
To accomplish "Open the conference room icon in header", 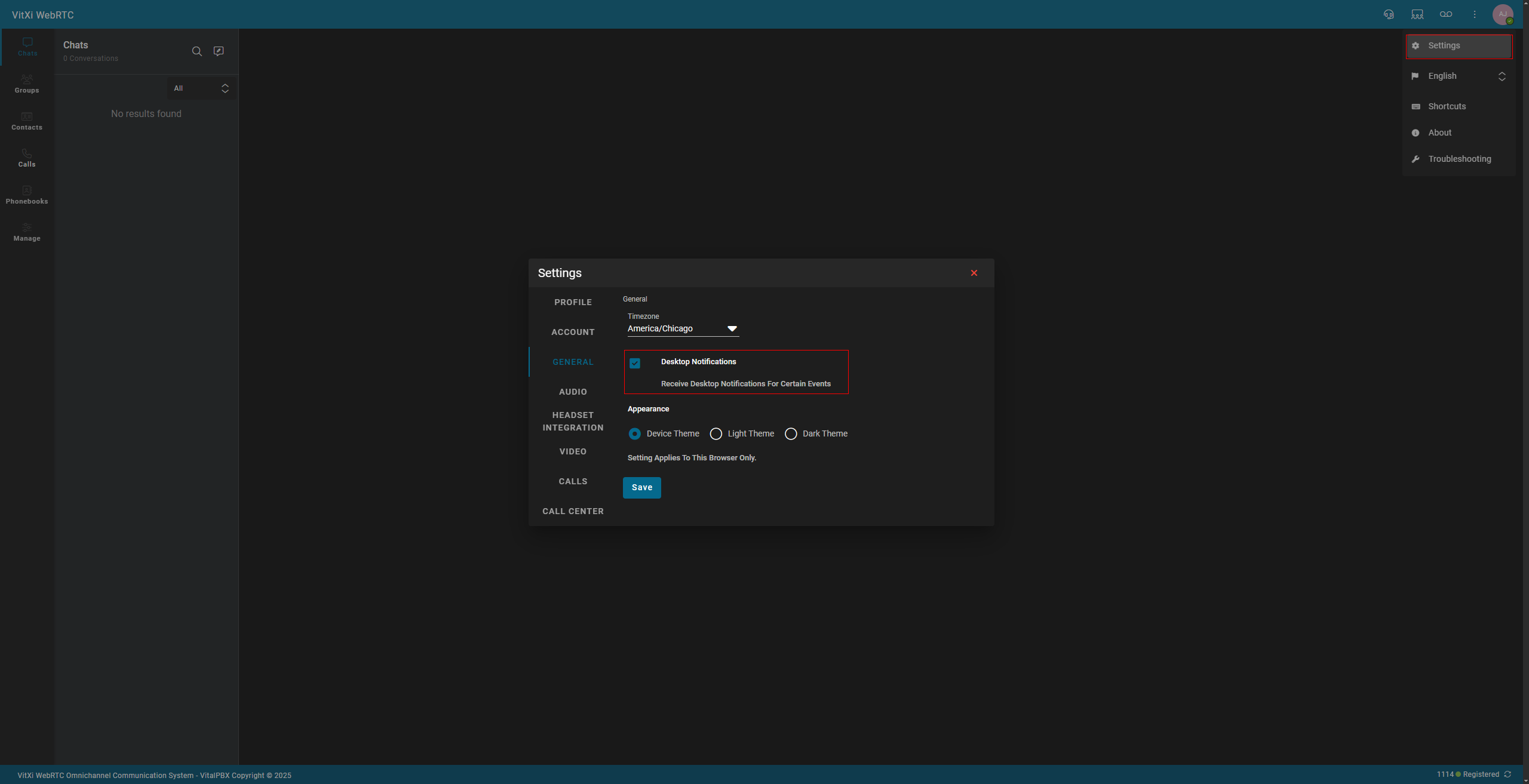I will point(1417,14).
